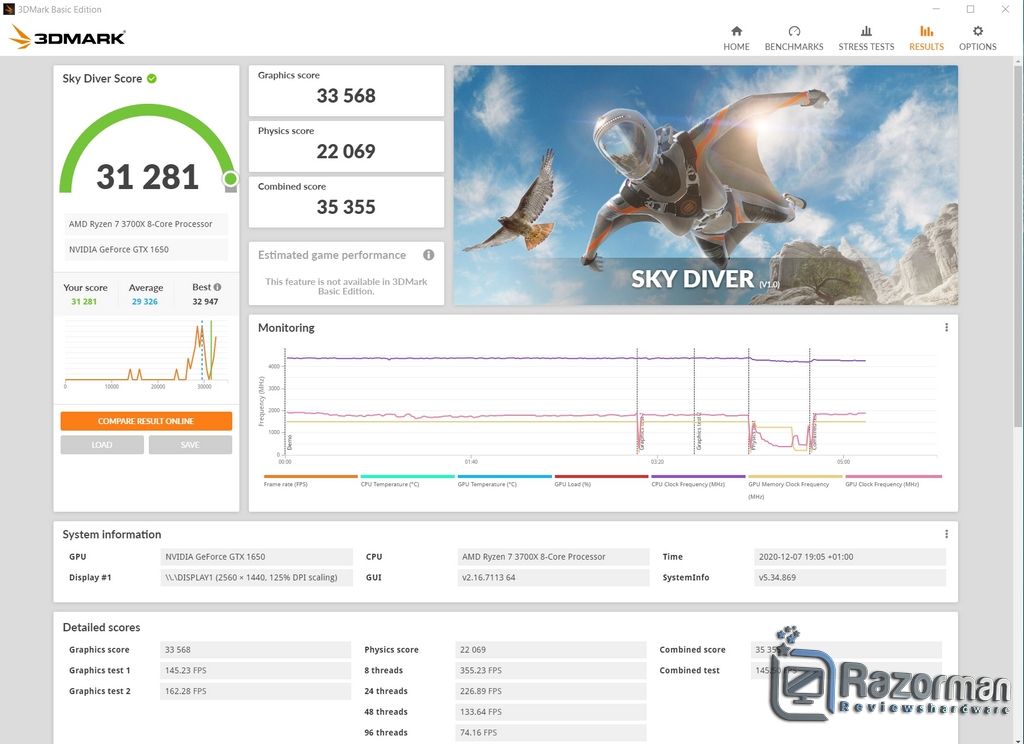Click 8 threads value 355.23 FPS
Viewport: 1024px width, 744px height.
pyautogui.click(x=551, y=670)
